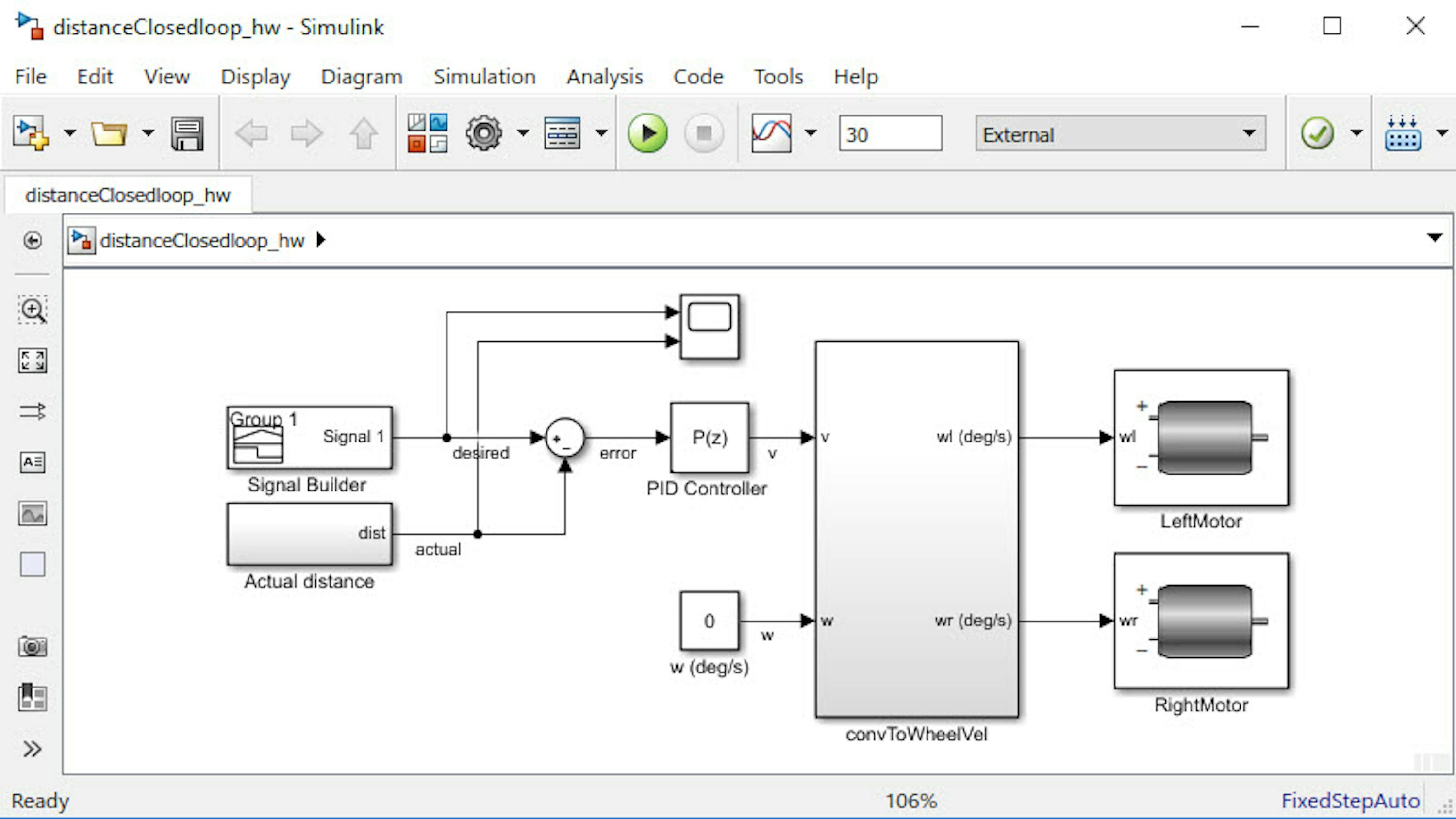Open dropdown arrow next to New Model

(69, 133)
